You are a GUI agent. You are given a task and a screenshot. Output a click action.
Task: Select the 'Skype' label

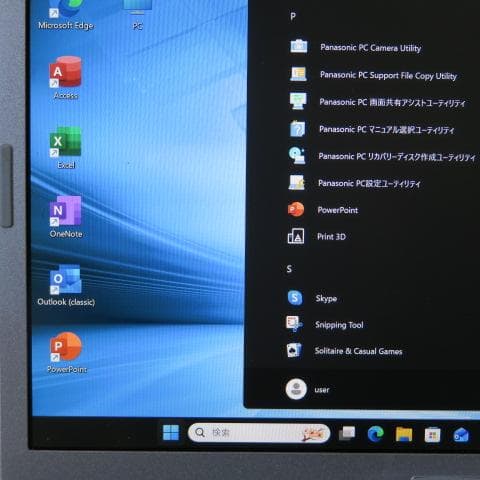(326, 298)
